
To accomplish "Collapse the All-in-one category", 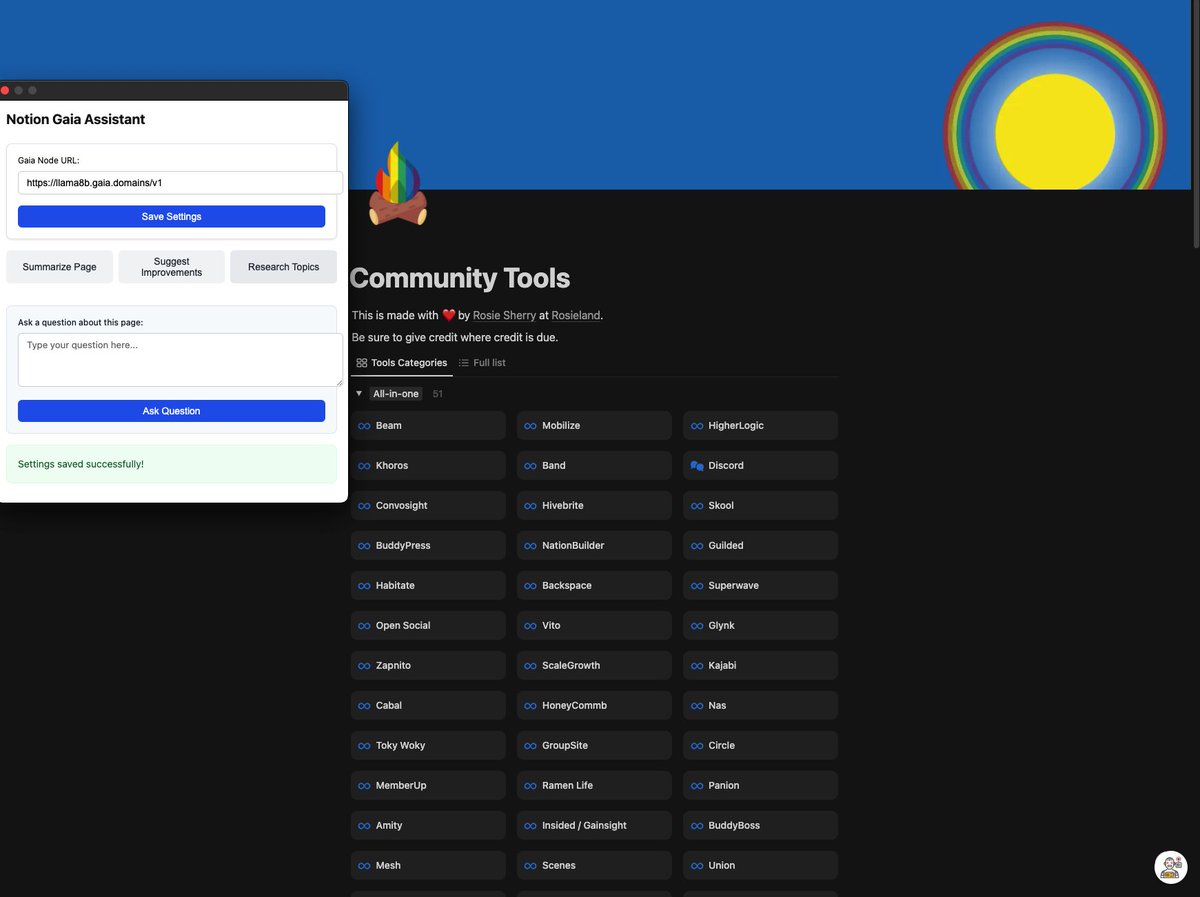I will pyautogui.click(x=358, y=393).
